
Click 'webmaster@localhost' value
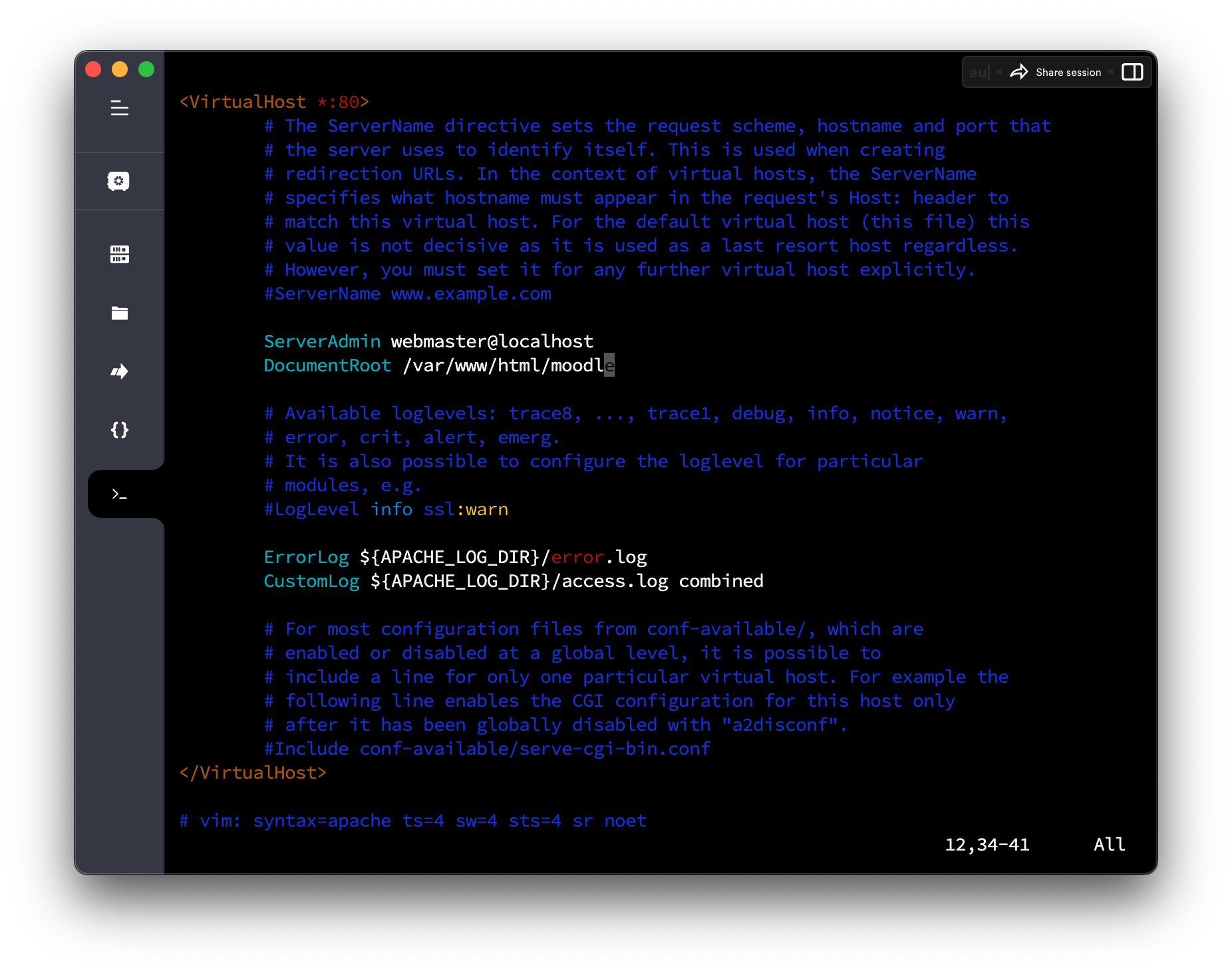tap(492, 341)
